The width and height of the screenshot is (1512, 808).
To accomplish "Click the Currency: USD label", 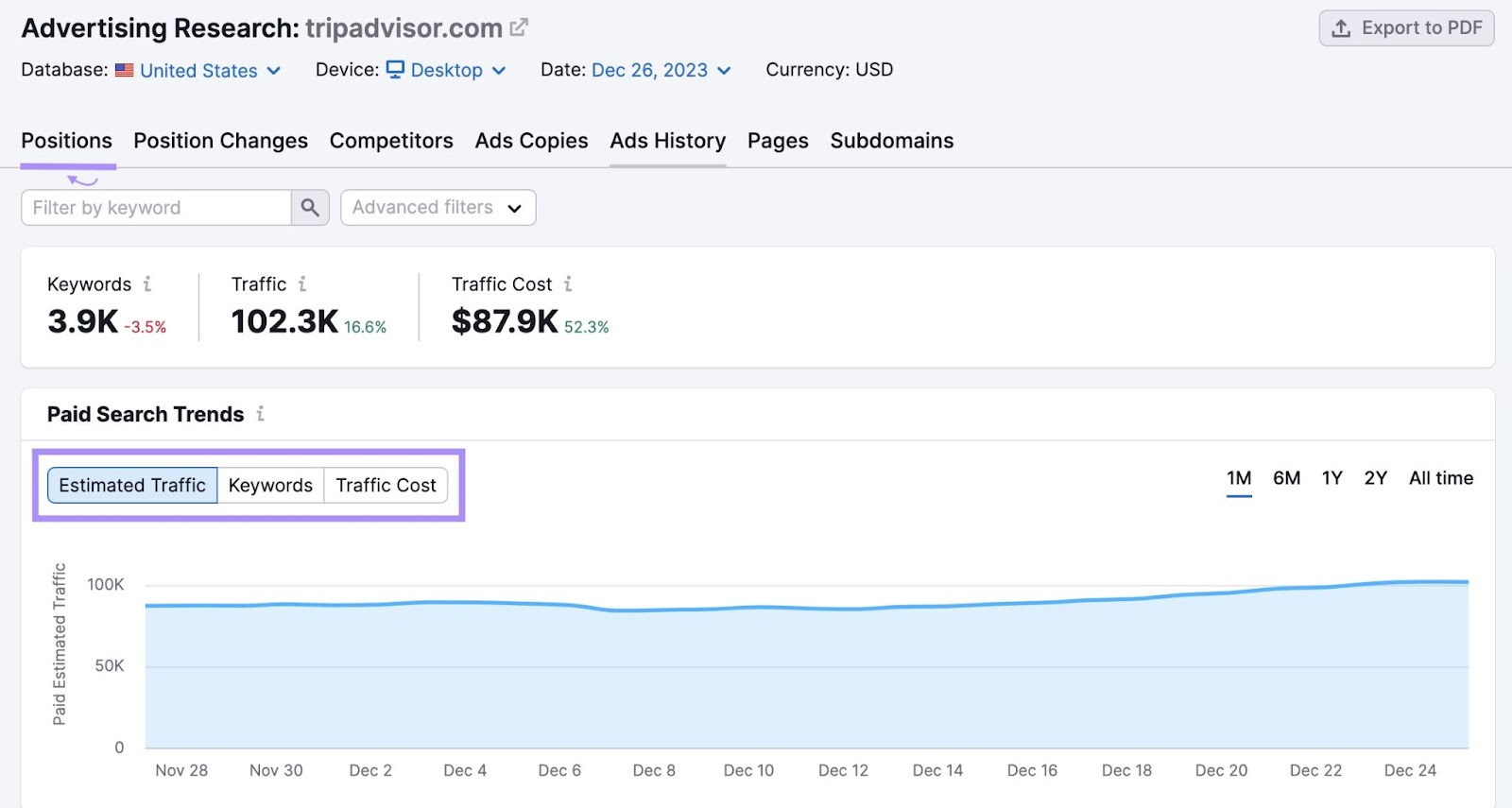I will (x=830, y=70).
